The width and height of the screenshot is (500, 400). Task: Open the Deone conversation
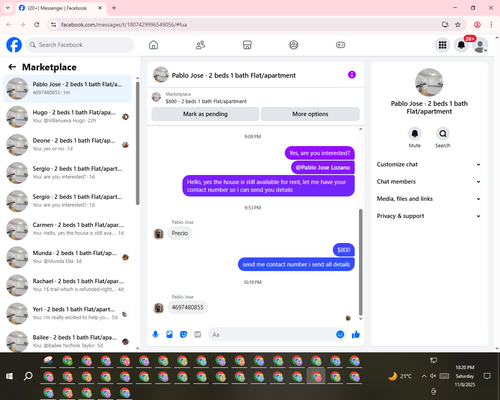point(67,145)
